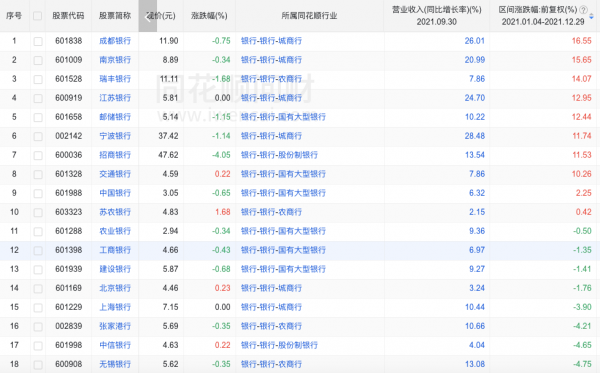Open the 宁波银行 stock link
The height and width of the screenshot is (373, 600).
coord(115,136)
